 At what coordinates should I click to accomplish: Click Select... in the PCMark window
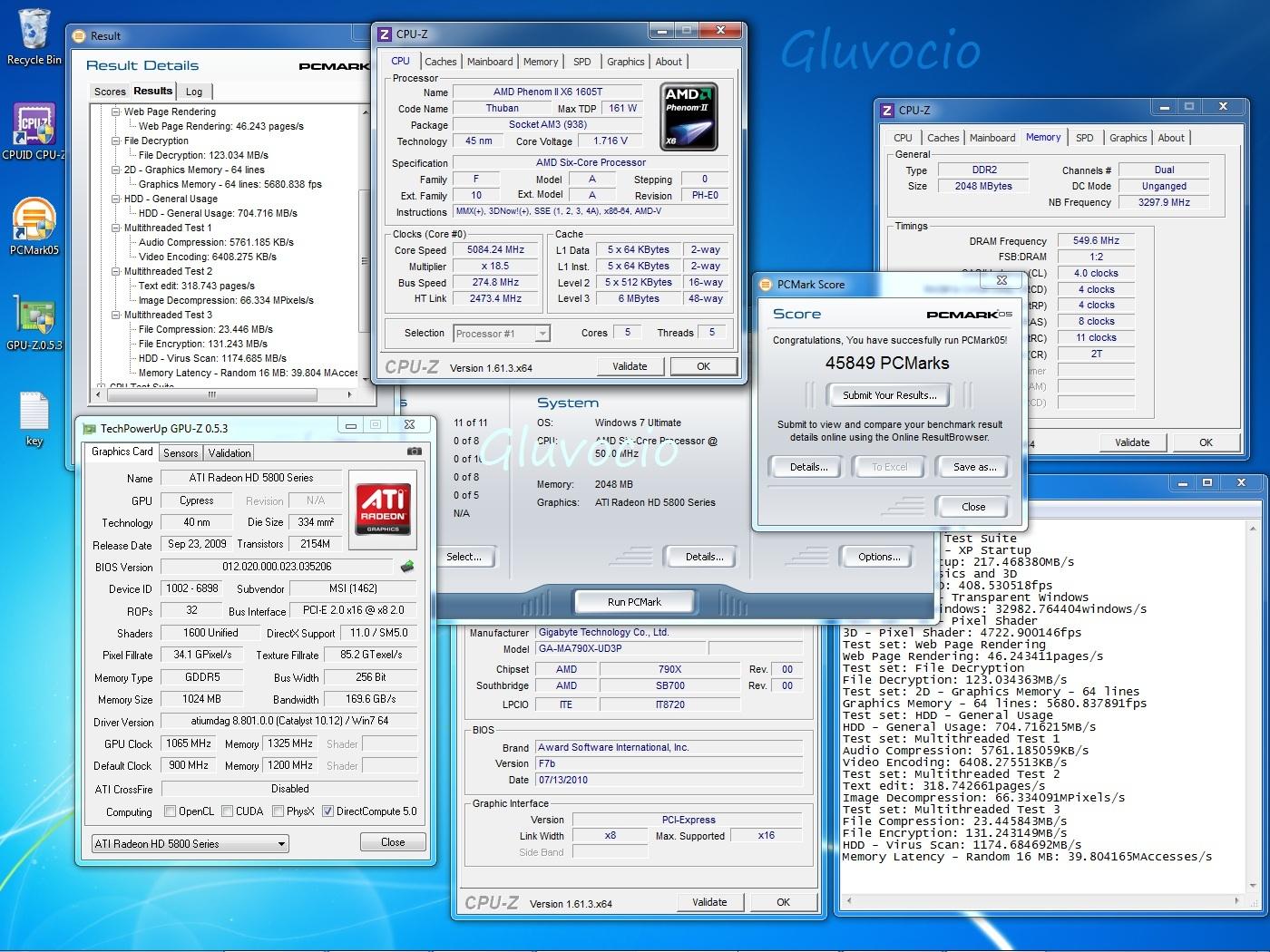point(464,557)
